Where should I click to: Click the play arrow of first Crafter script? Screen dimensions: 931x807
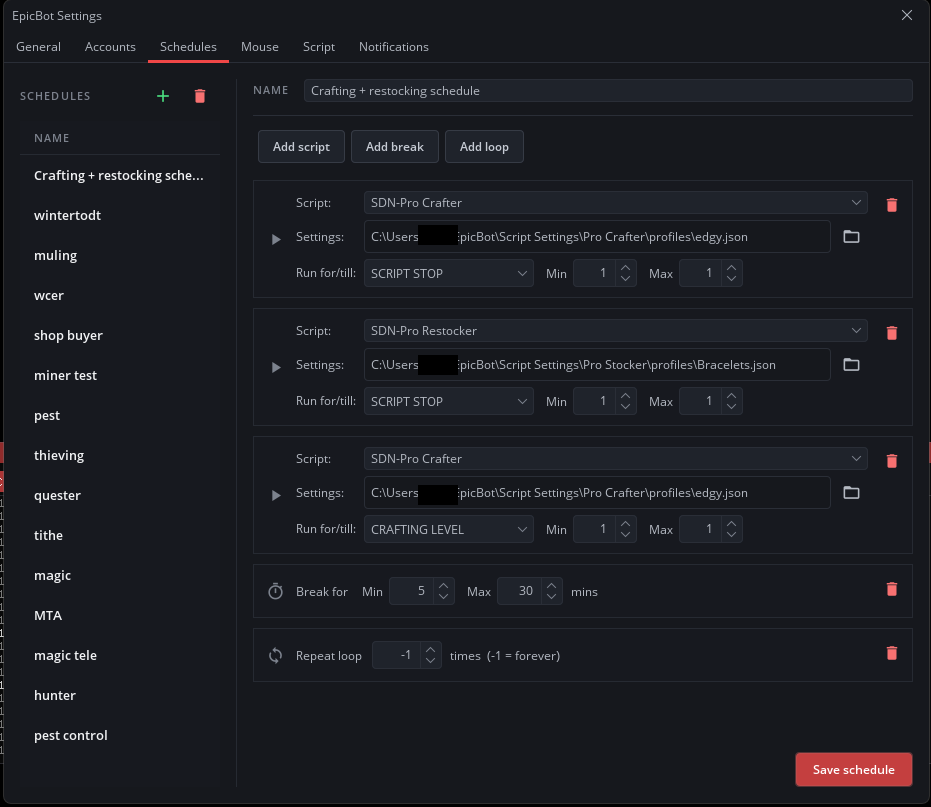pyautogui.click(x=276, y=239)
